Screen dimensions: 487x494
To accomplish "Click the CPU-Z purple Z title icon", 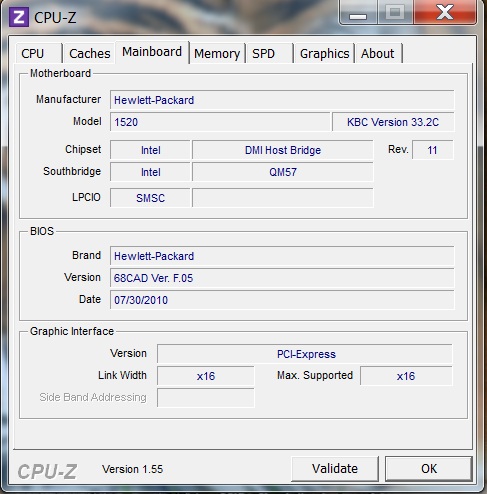I will tap(19, 17).
